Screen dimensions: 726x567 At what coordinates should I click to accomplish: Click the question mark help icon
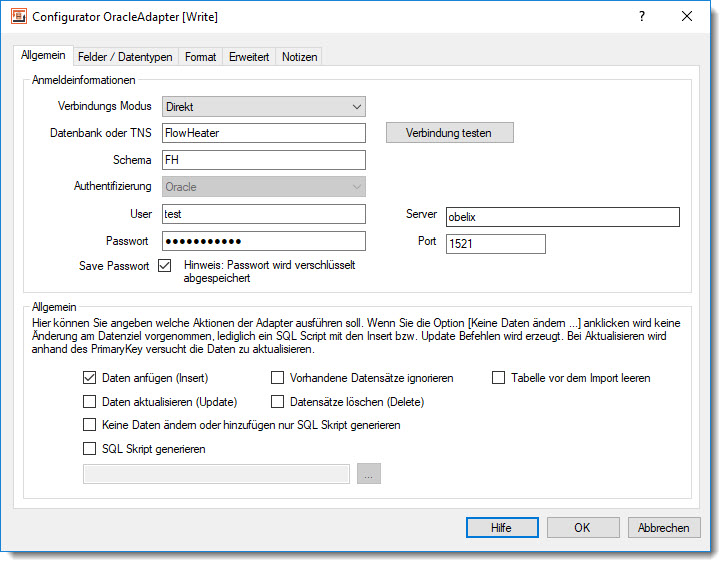click(x=642, y=16)
